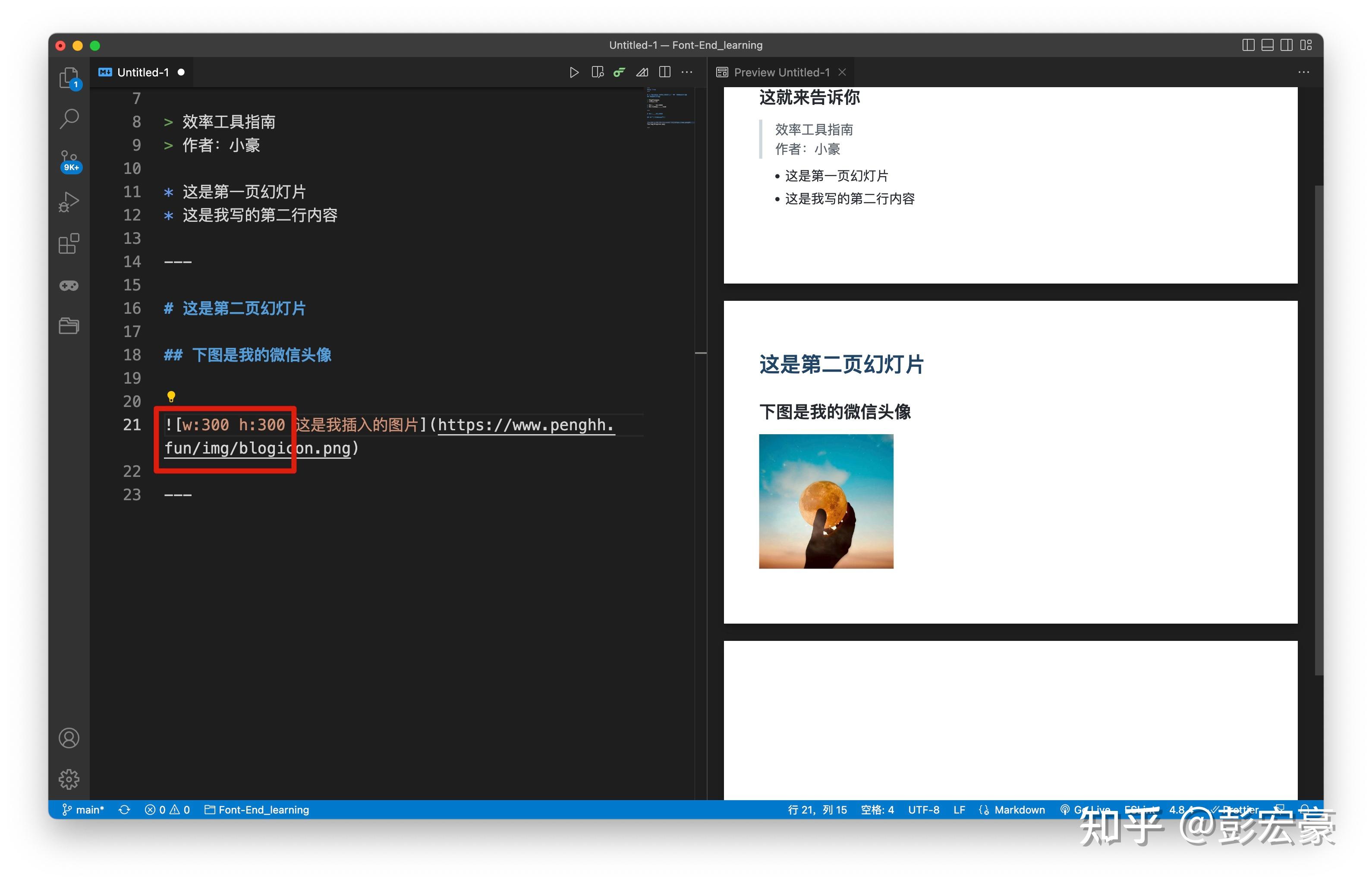Toggle ESLint status in the status bar
Image resolution: width=1372 pixels, height=883 pixels.
point(1140,810)
